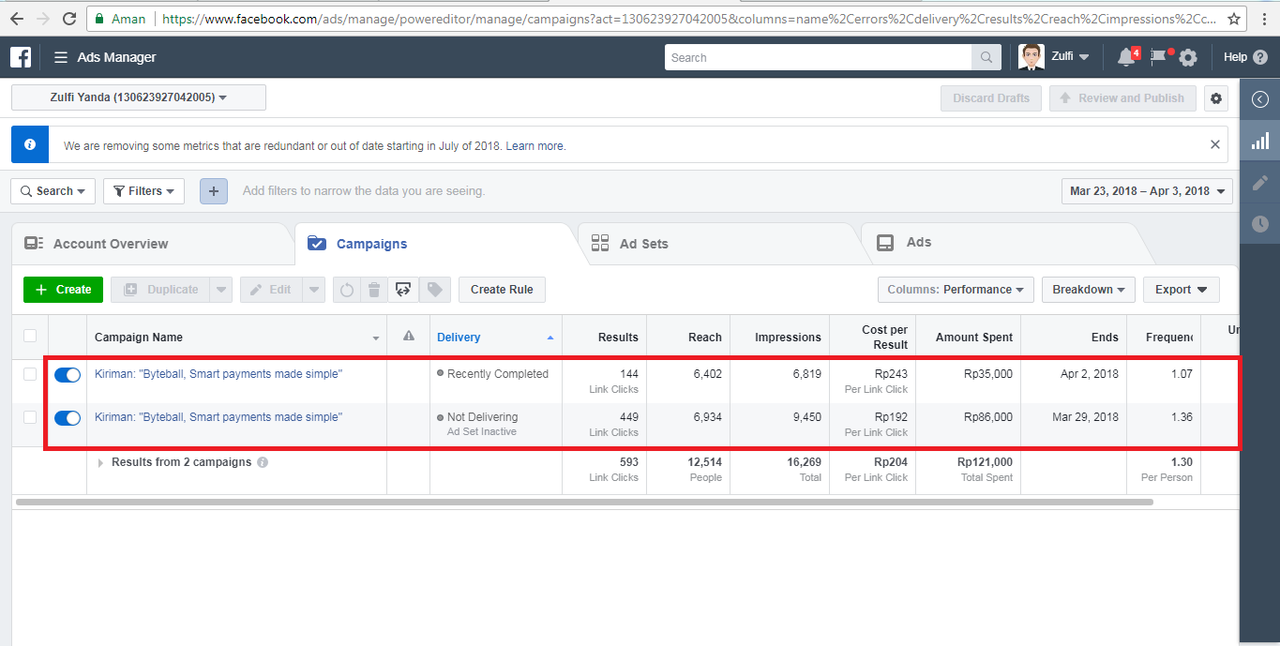The image size is (1280, 646).
Task: Open the Recently Completed Byteball campaign link
Action: pos(218,374)
